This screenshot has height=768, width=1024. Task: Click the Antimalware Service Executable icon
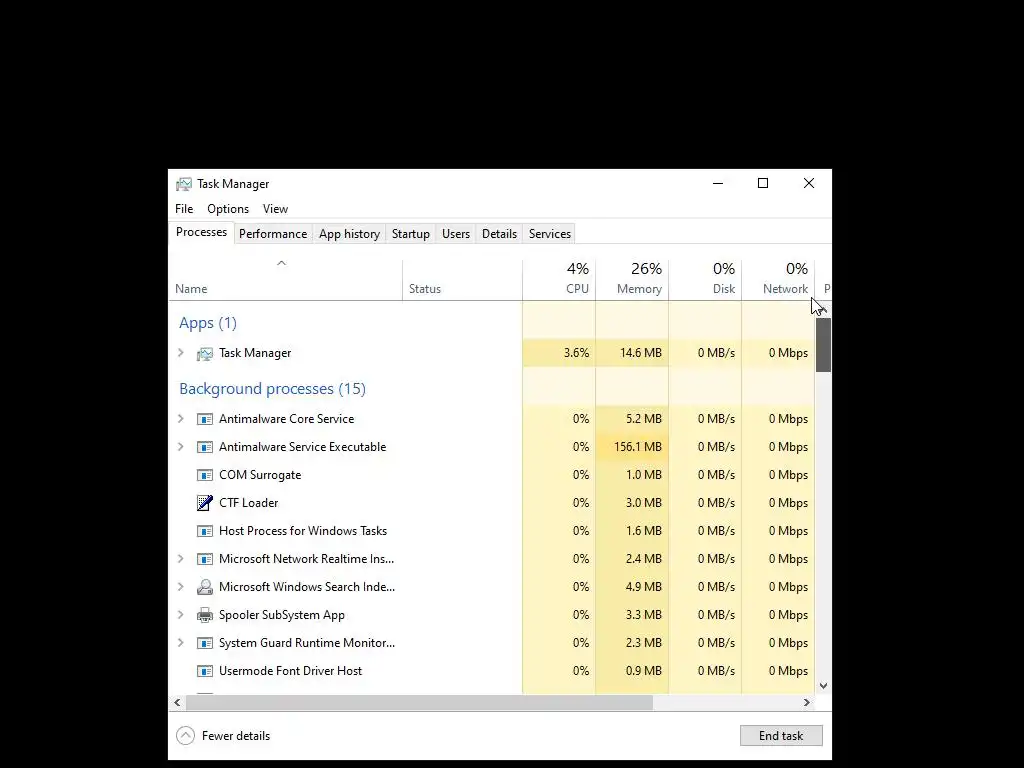point(204,447)
